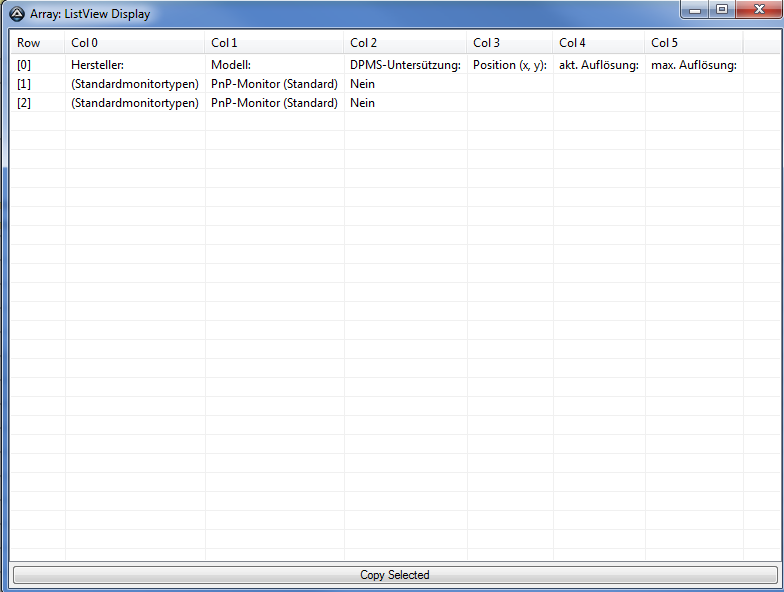
Task: Minimize the Array ListView Display window
Action: 695,10
